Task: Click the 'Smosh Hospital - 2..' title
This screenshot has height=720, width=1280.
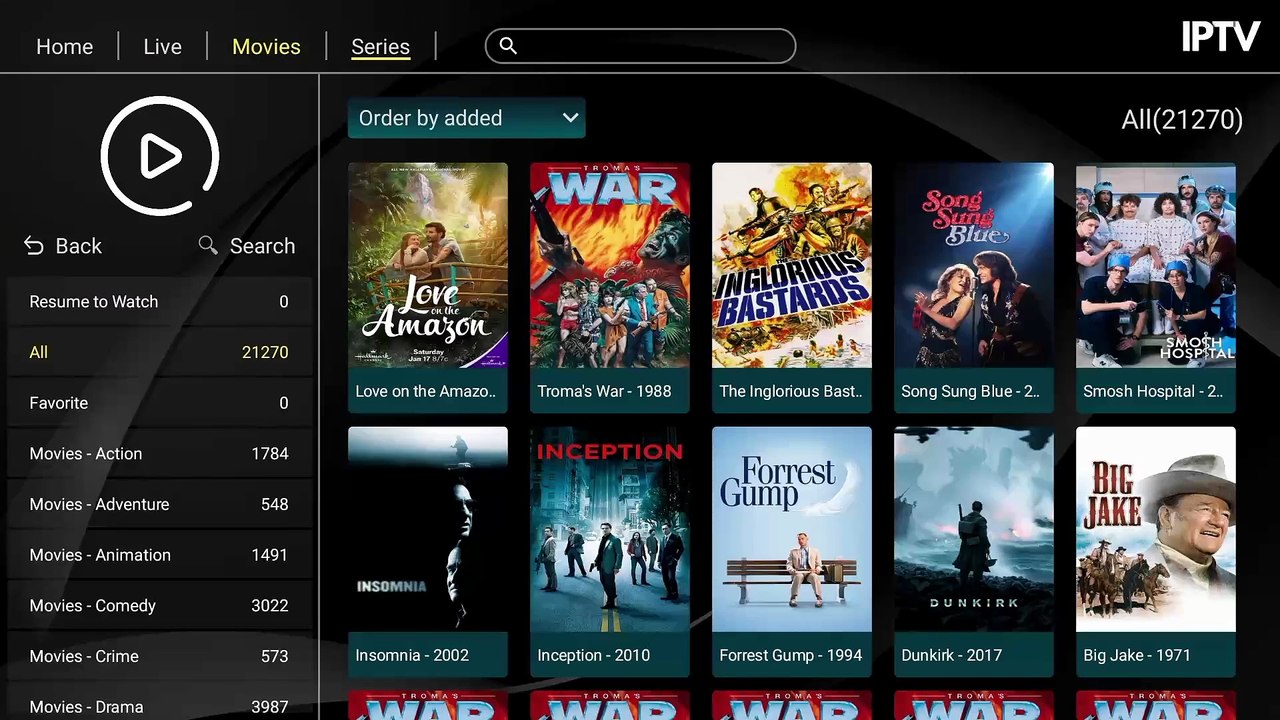Action: tap(1153, 391)
